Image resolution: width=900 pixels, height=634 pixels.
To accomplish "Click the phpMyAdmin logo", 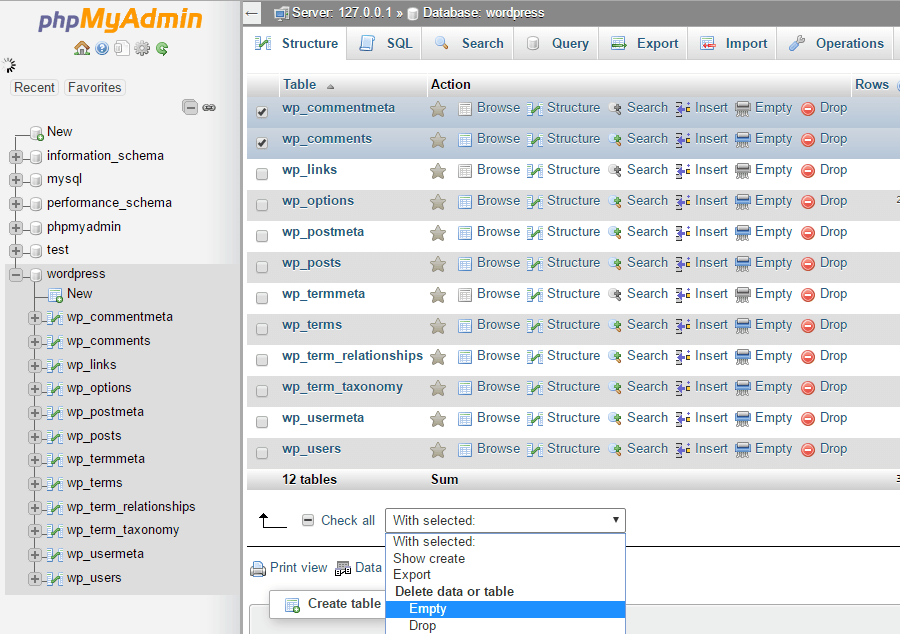I will pos(120,19).
